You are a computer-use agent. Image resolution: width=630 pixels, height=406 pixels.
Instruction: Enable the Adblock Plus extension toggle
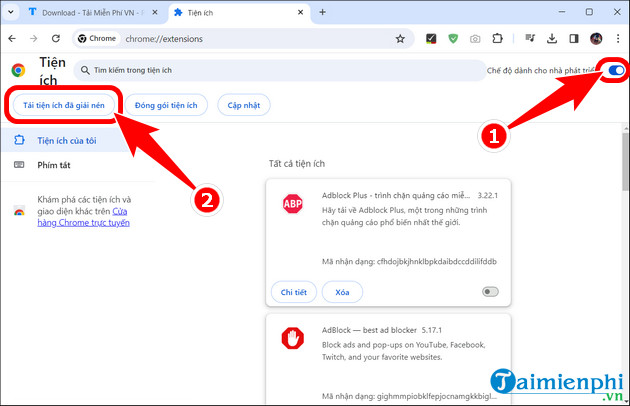tap(490, 292)
